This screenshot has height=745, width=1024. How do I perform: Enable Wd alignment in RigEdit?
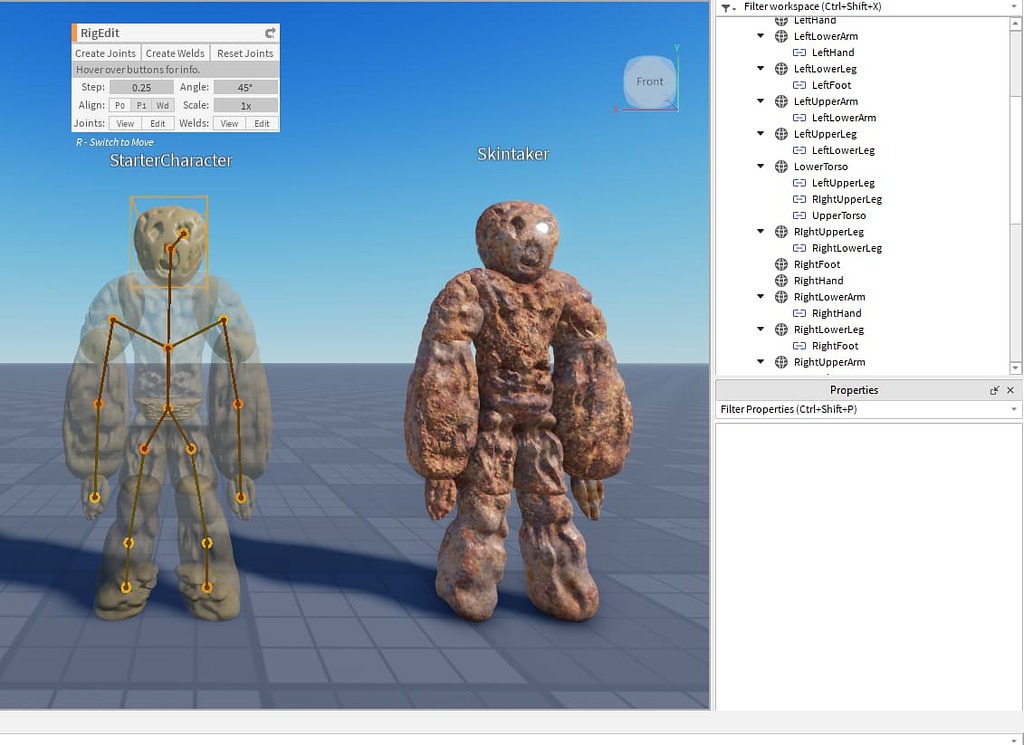[x=161, y=104]
